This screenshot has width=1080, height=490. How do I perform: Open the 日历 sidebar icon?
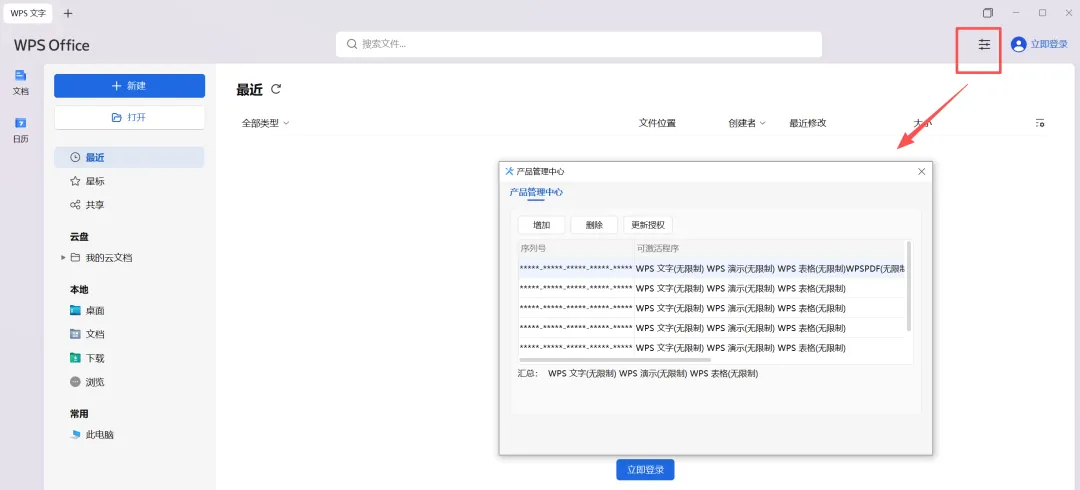click(21, 130)
